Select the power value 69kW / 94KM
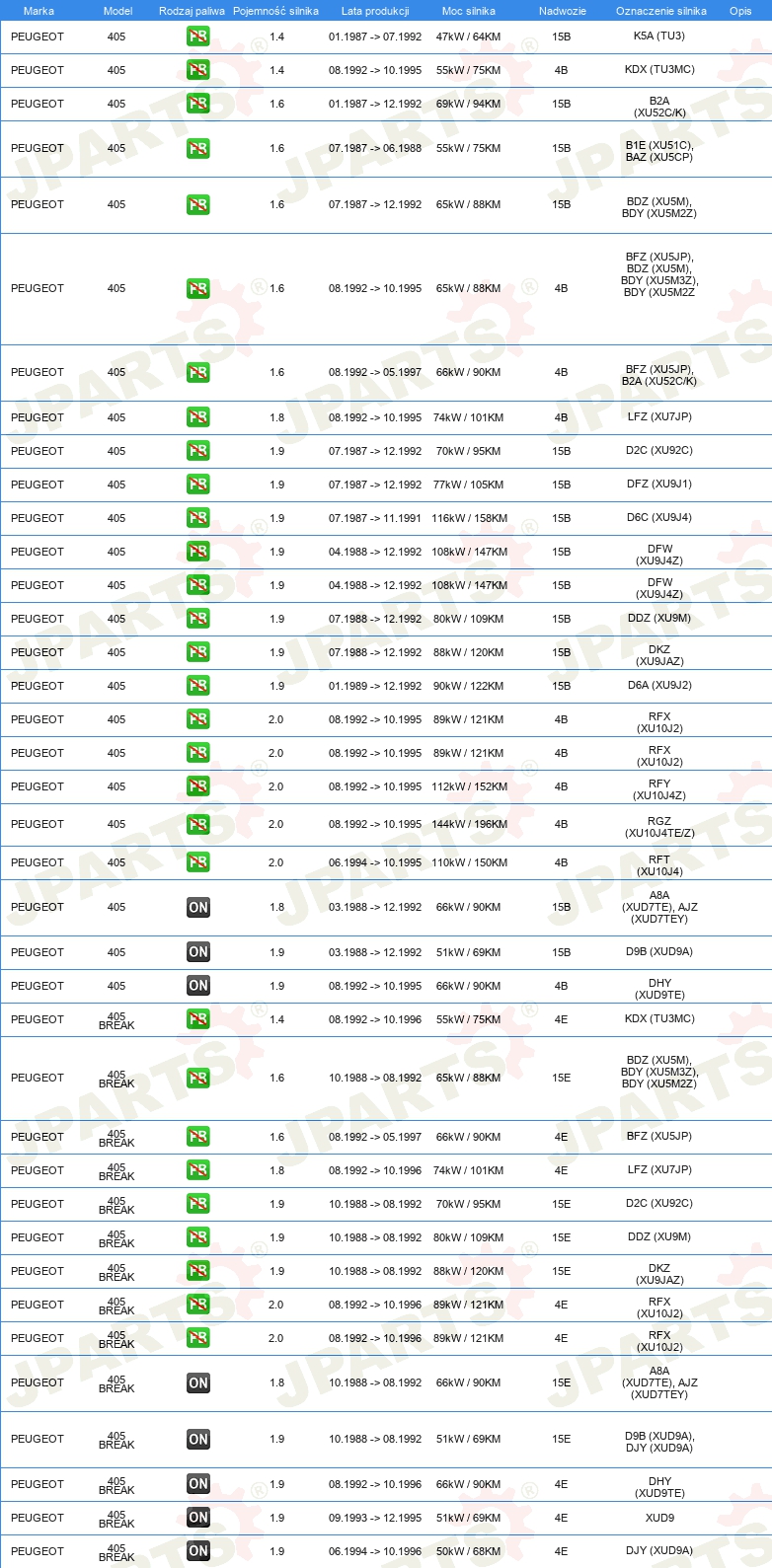Image resolution: width=772 pixels, height=1568 pixels. [x=469, y=104]
